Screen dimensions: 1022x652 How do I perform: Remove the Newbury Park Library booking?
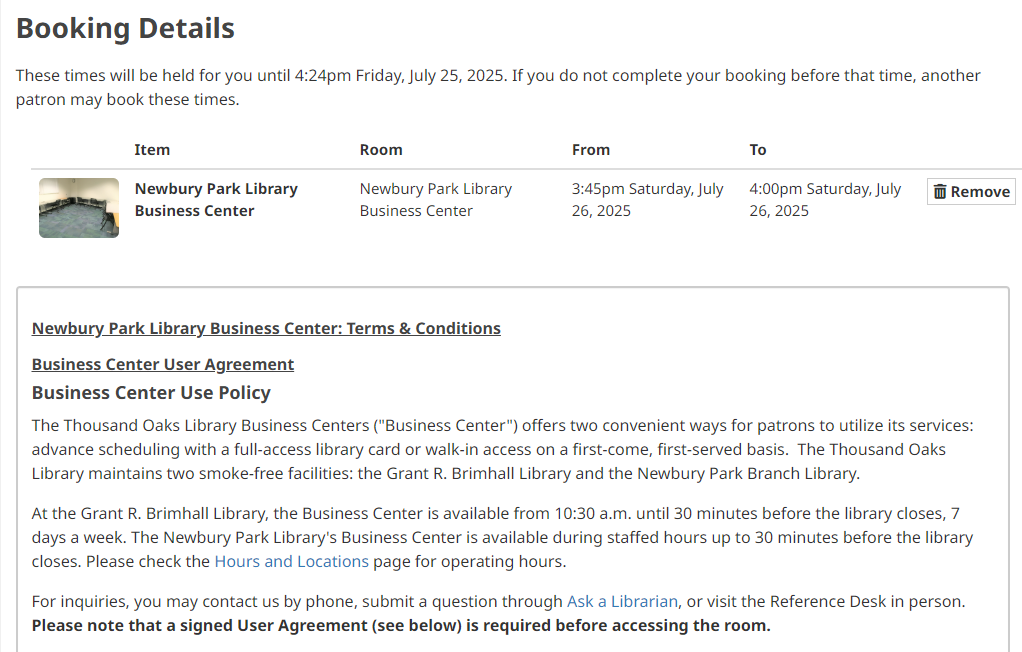971,192
